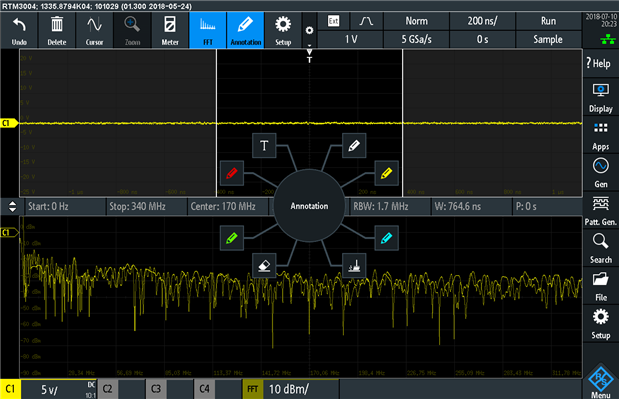Viewport: 619px width, 399px height.
Task: Click the trigger position T marker
Action: [x=310, y=56]
